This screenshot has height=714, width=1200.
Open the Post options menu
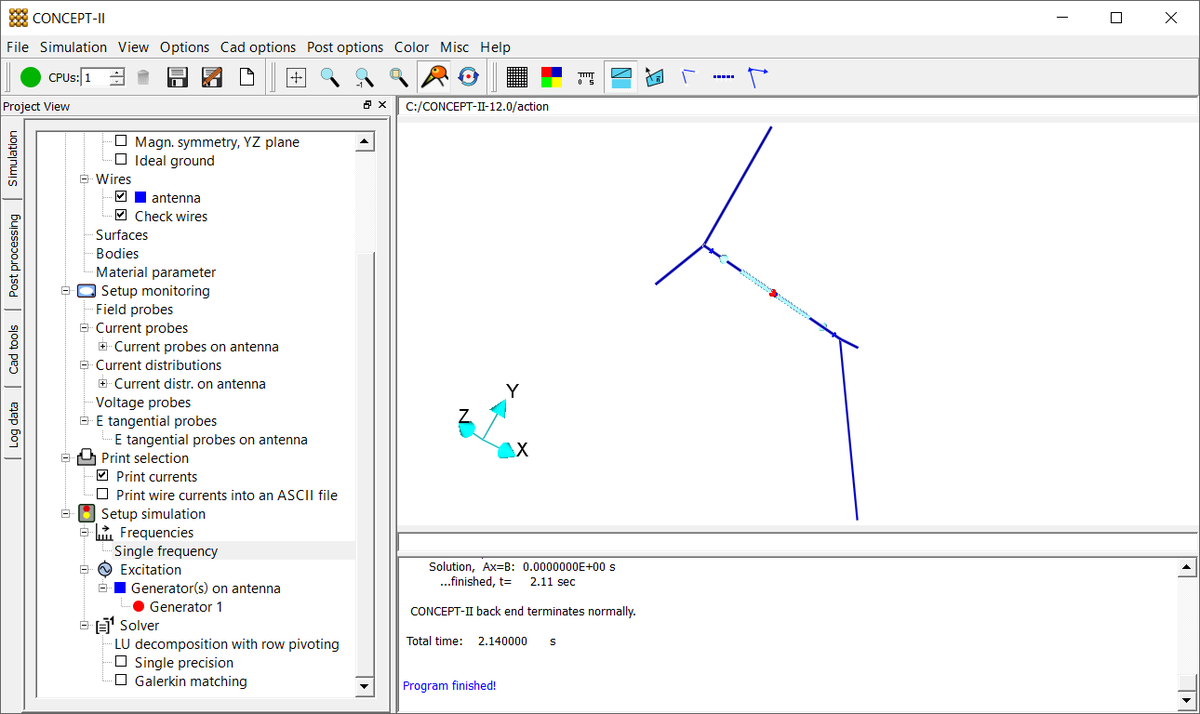345,47
